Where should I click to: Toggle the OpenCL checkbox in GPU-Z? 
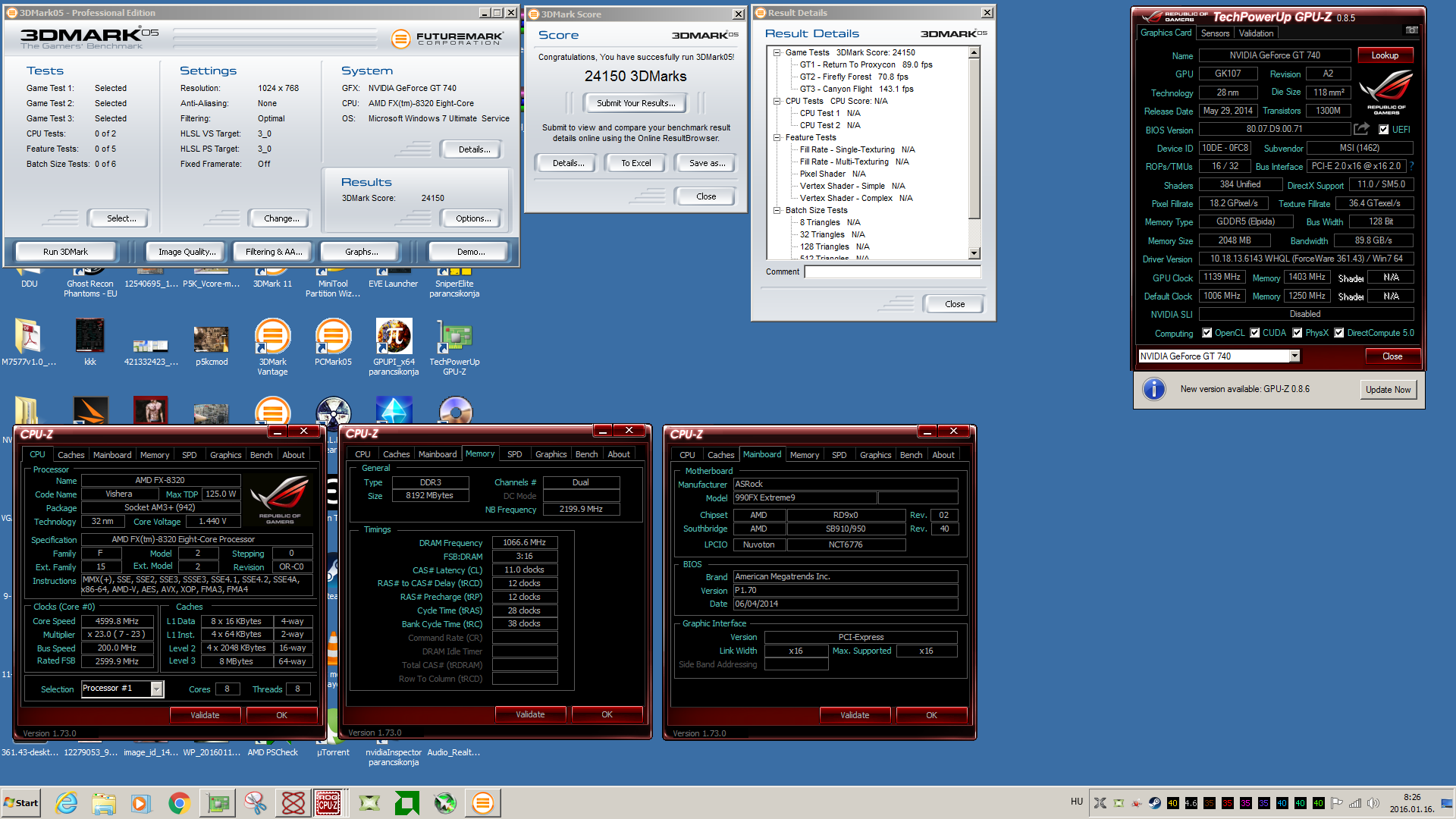(x=1207, y=333)
